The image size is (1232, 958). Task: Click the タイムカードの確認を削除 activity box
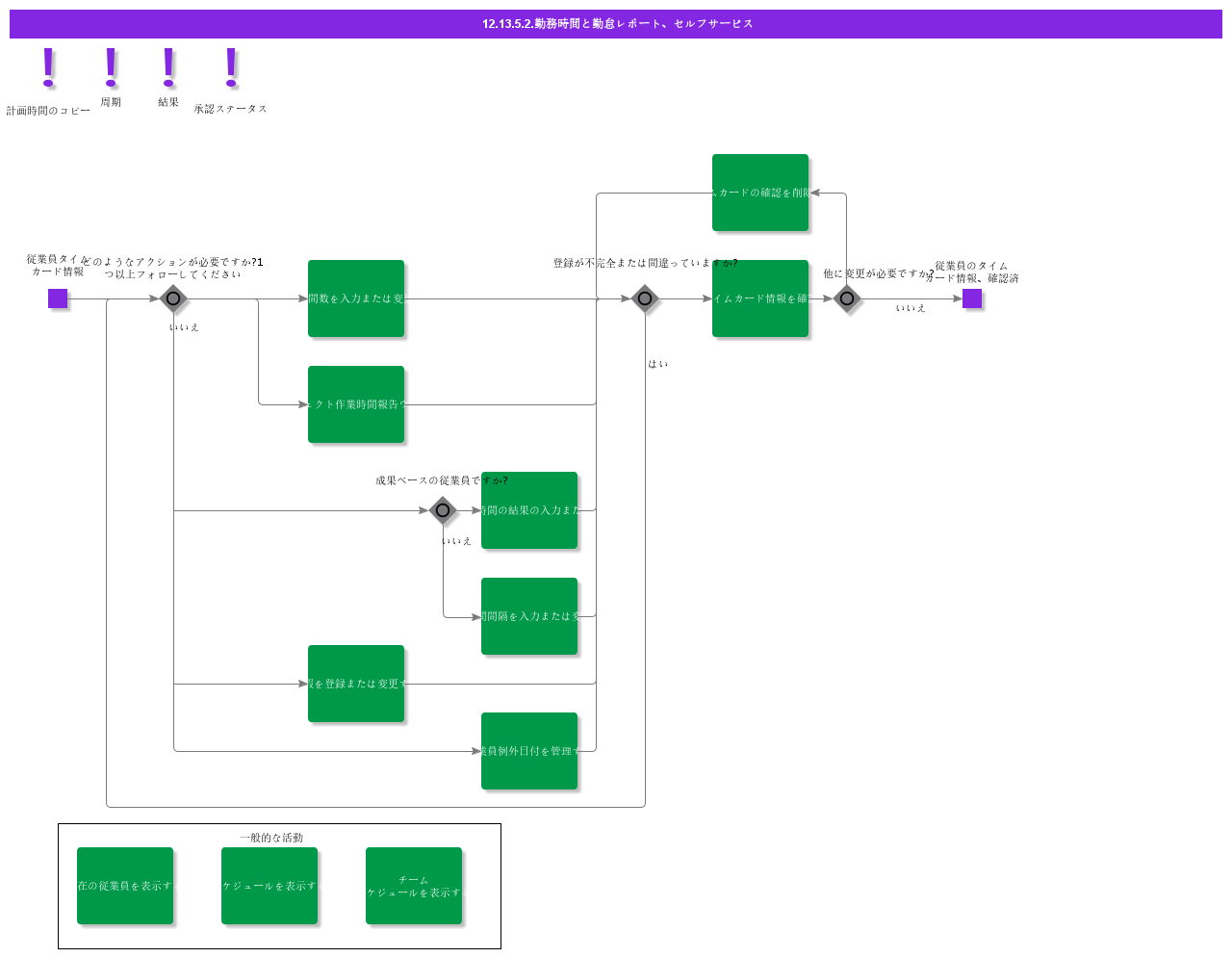pyautogui.click(x=760, y=193)
